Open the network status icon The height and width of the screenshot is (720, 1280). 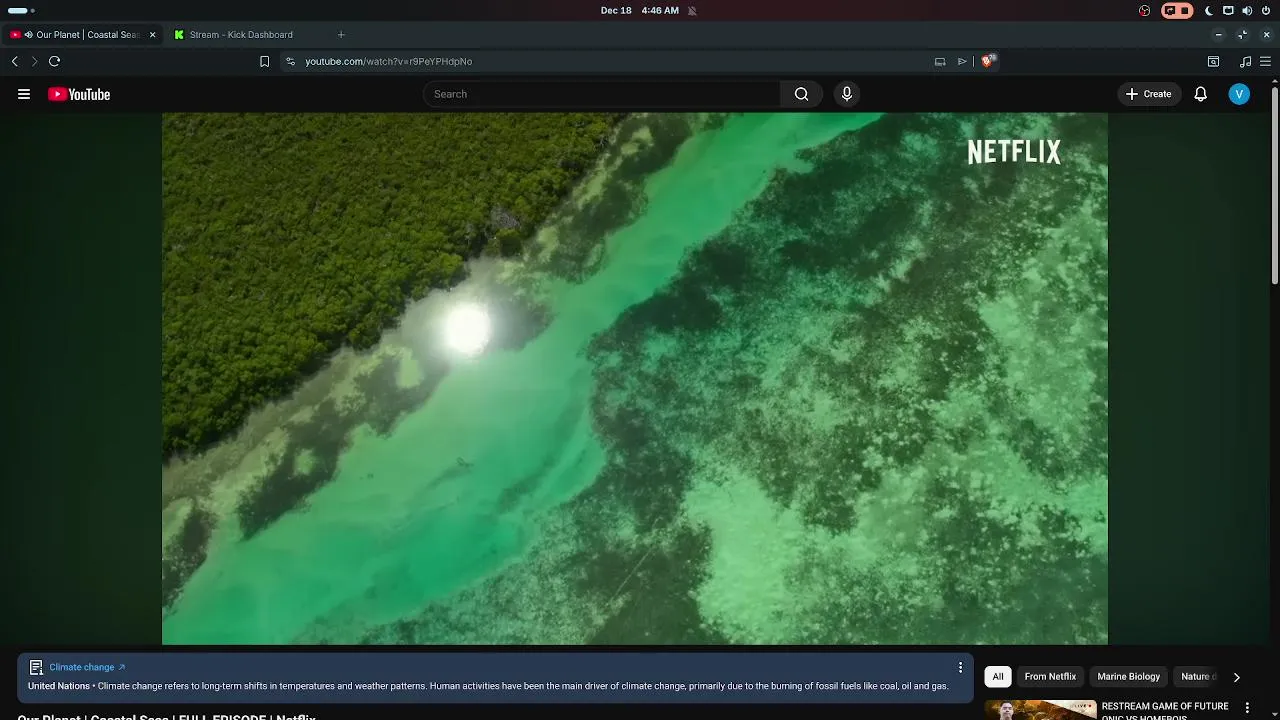1228,10
